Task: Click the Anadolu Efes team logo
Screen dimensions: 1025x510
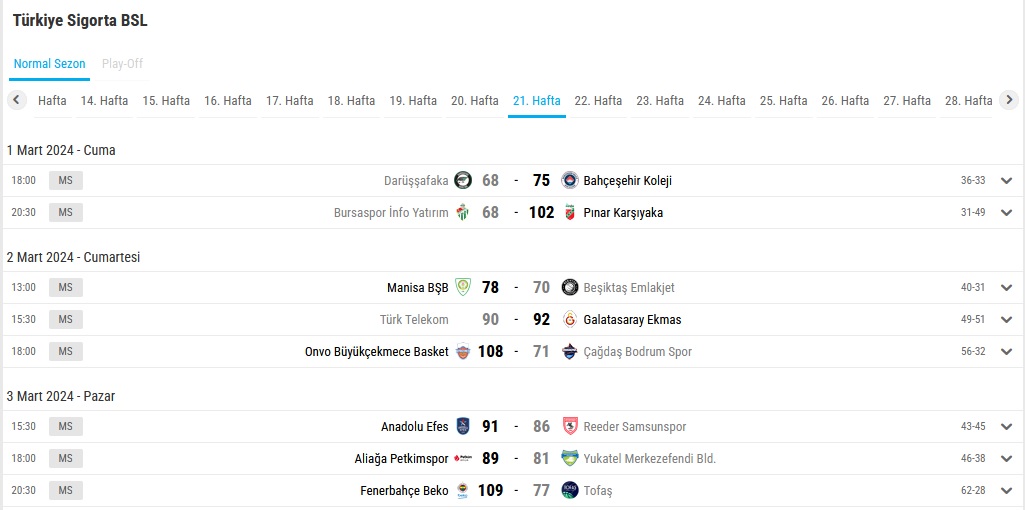Action: coord(463,426)
